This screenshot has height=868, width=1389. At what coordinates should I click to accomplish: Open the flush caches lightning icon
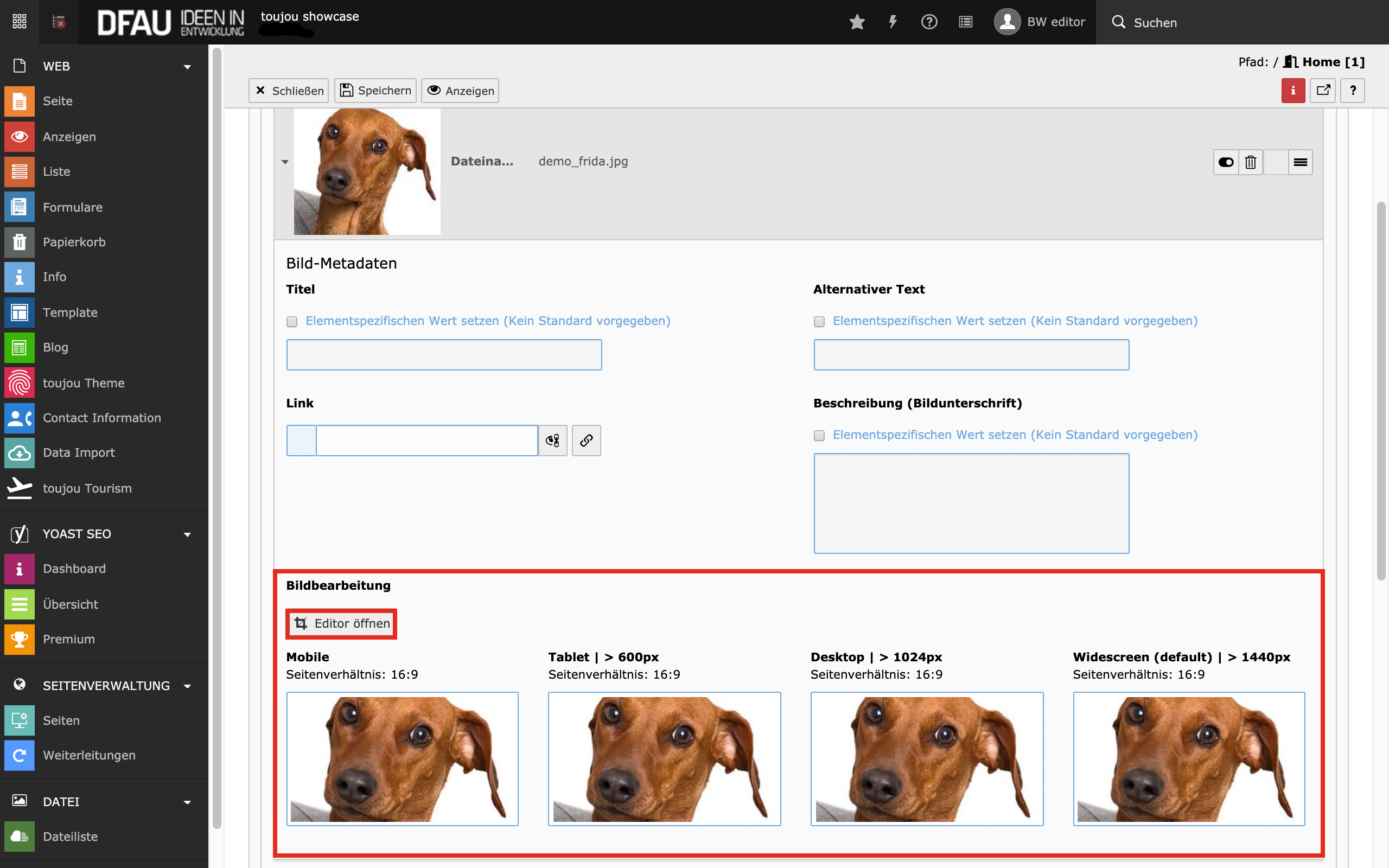(x=893, y=22)
